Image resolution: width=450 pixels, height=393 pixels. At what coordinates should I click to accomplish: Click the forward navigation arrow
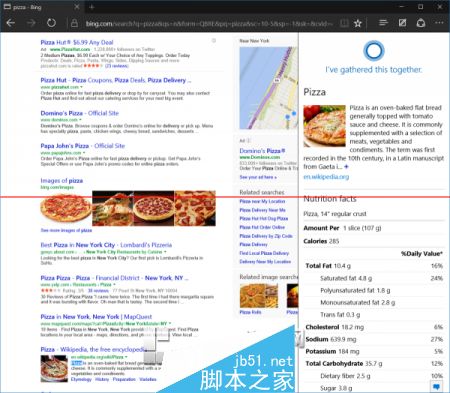click(x=31, y=23)
